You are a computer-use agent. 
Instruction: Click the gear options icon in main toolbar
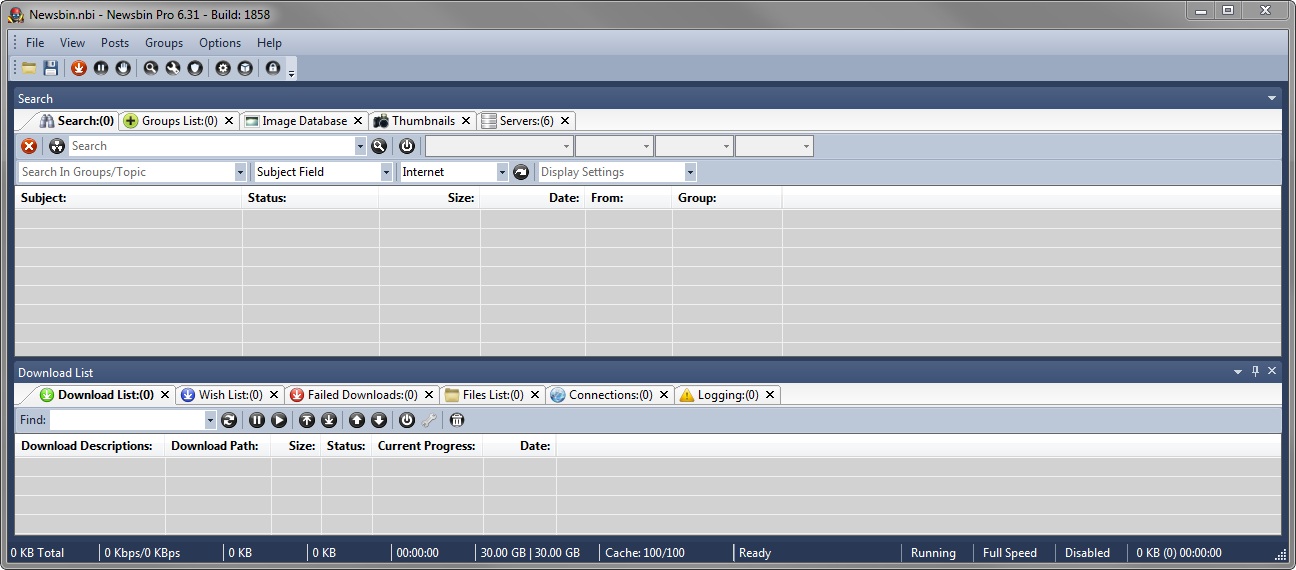223,68
